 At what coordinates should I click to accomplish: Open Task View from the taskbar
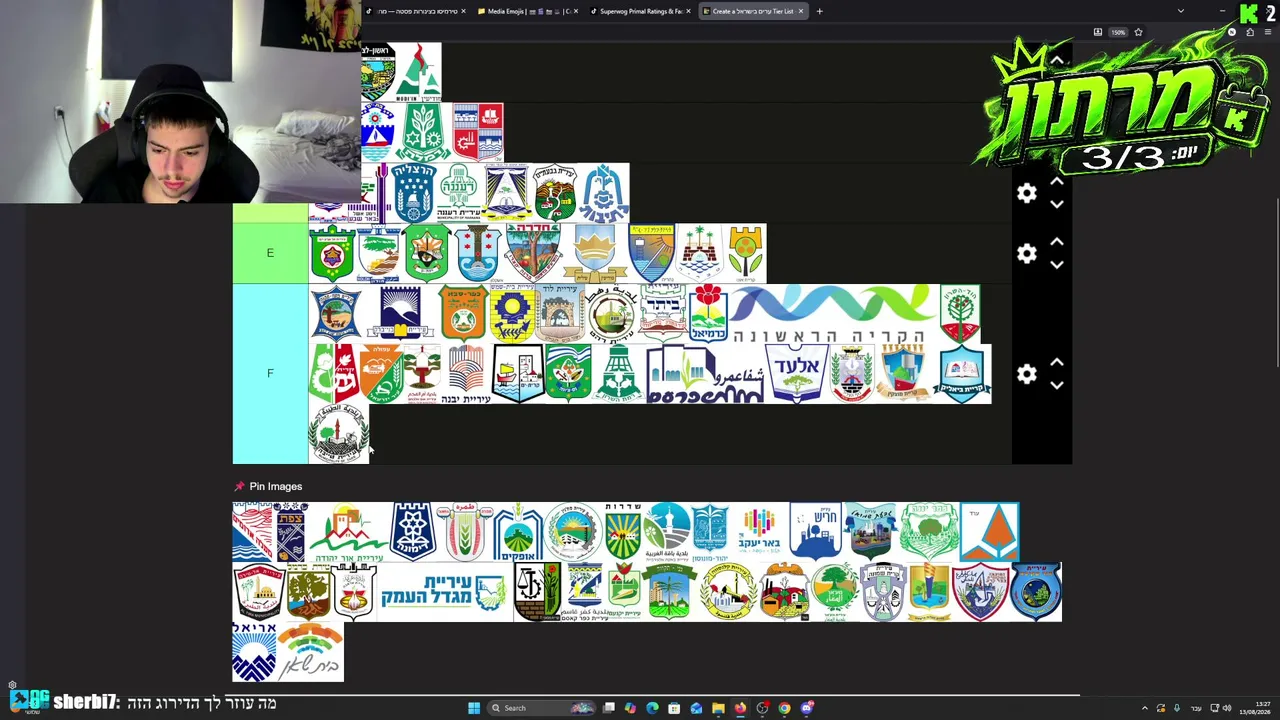point(608,708)
